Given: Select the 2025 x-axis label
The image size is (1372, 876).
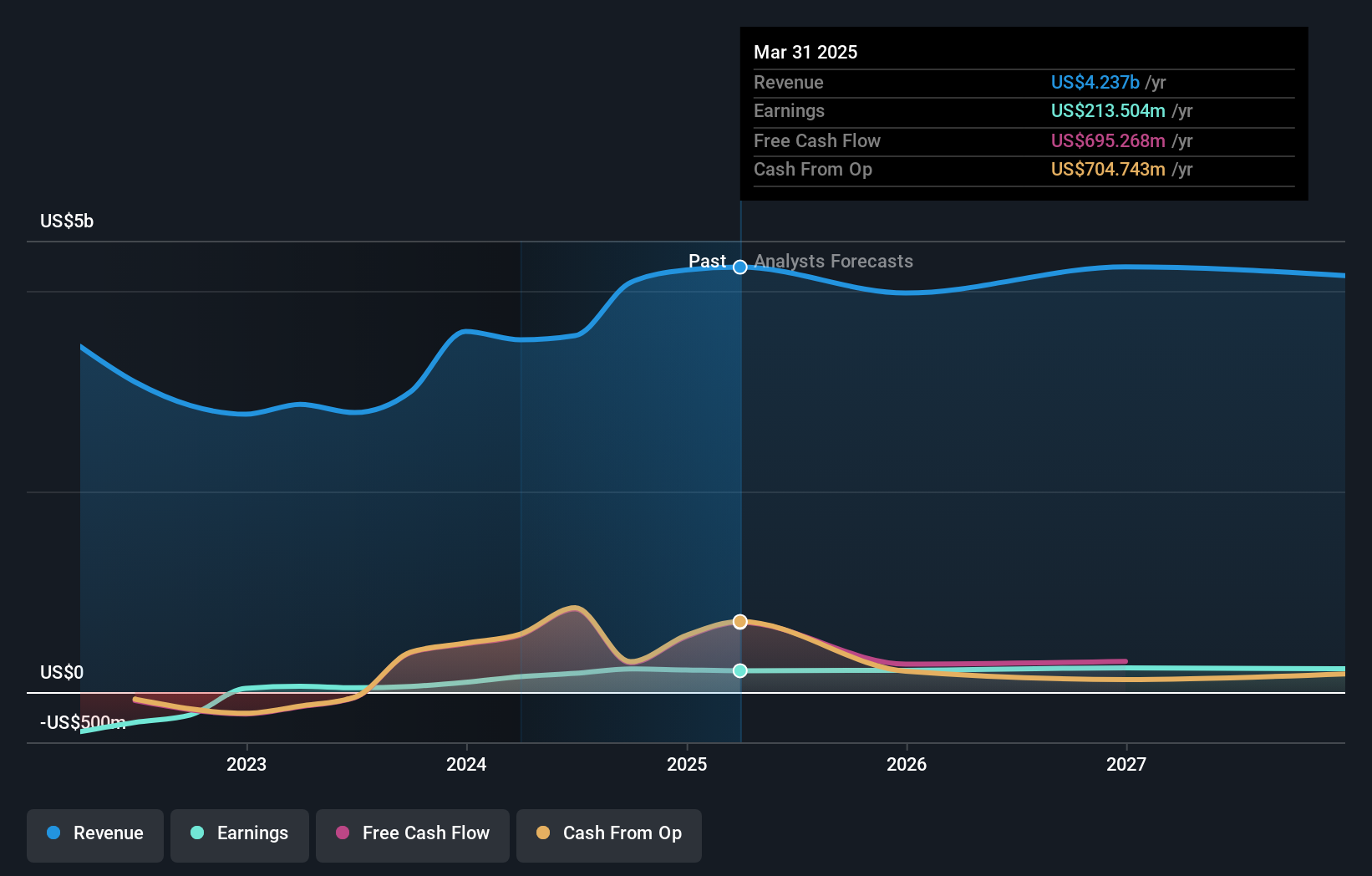Looking at the screenshot, I should 687,765.
